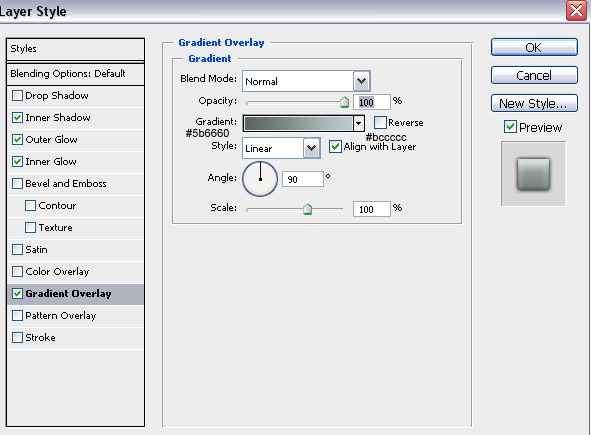Toggle the Preview checkbox
This screenshot has width=591, height=435.
point(510,127)
